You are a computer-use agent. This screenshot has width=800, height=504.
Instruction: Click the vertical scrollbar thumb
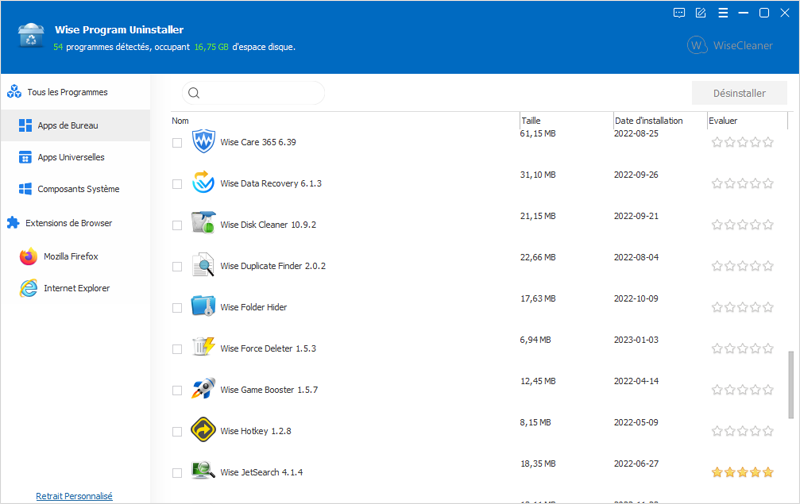(791, 385)
